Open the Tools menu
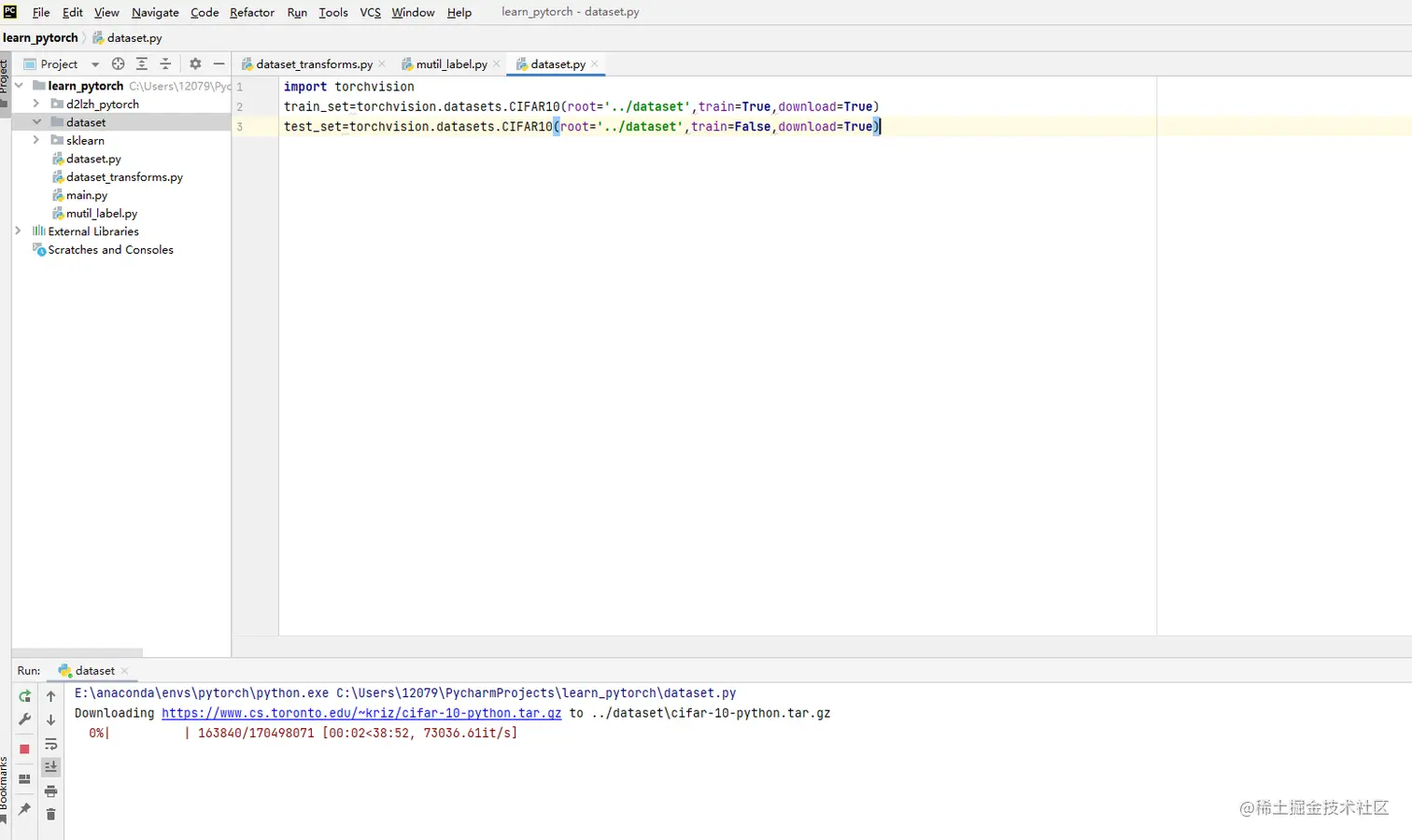 tap(333, 12)
